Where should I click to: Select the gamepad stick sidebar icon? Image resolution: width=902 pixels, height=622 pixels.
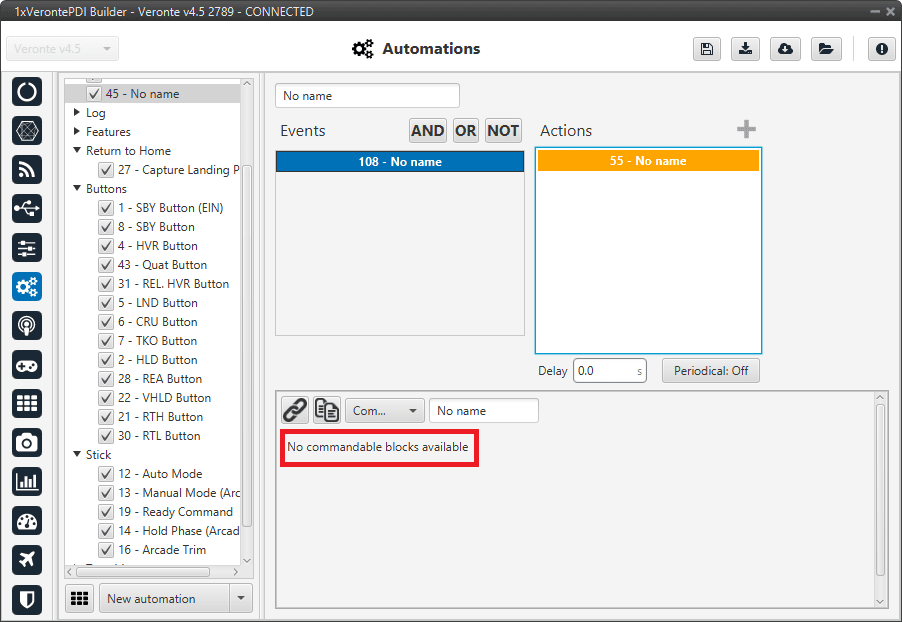click(x=27, y=364)
